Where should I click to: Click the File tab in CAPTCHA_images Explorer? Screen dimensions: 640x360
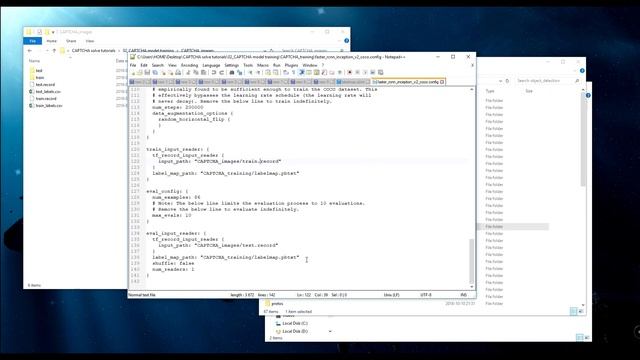(x=33, y=41)
